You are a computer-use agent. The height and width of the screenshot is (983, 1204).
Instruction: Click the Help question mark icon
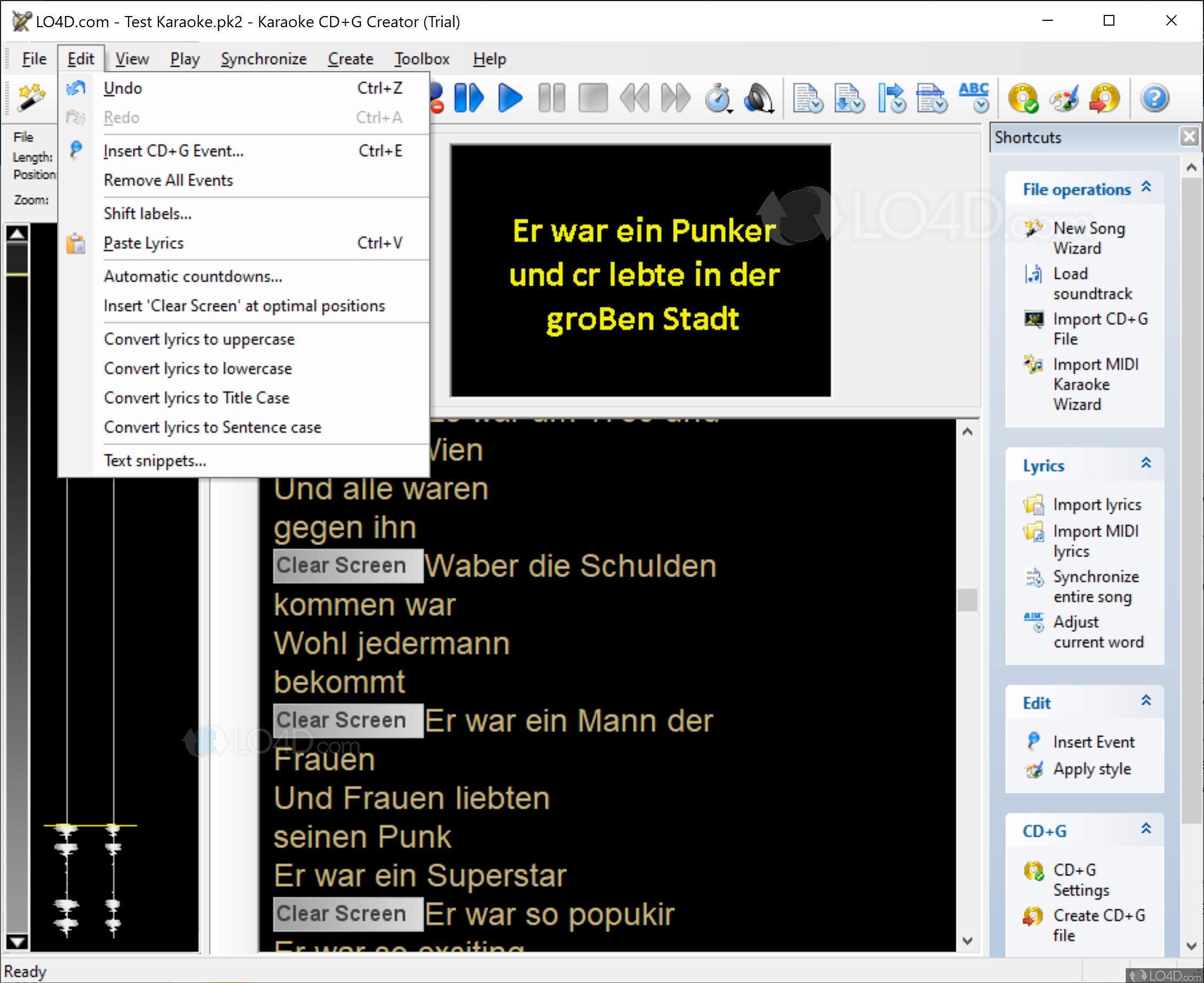1155,98
